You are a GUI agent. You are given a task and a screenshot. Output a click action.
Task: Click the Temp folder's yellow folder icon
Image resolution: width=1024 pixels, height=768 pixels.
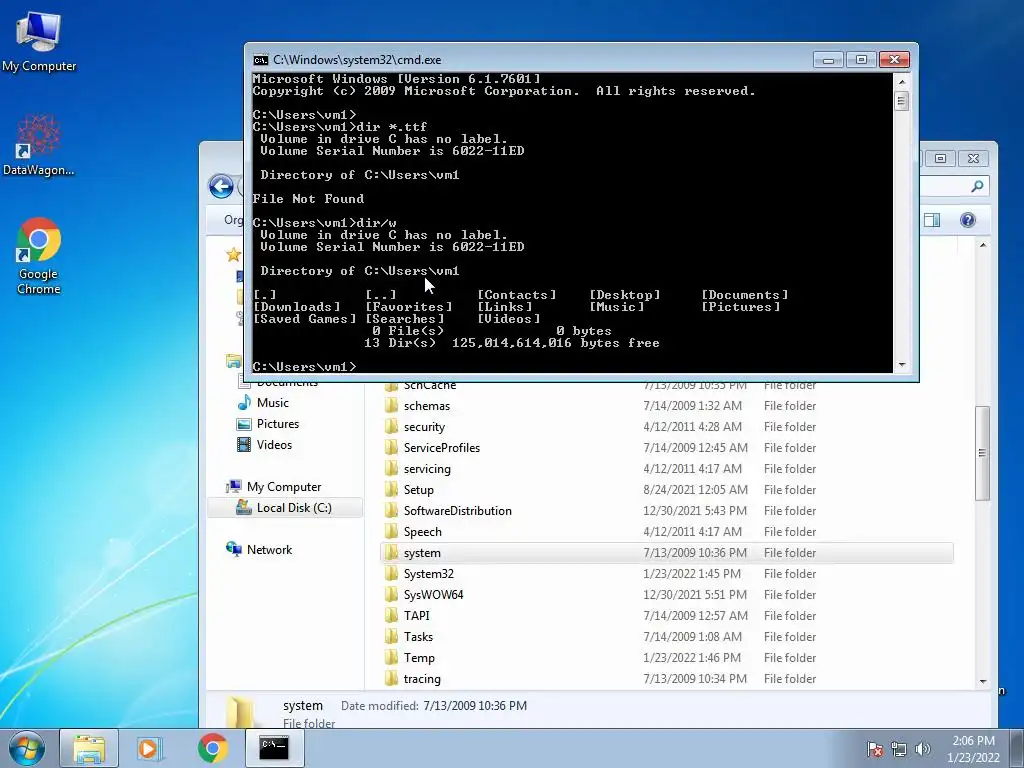point(391,658)
